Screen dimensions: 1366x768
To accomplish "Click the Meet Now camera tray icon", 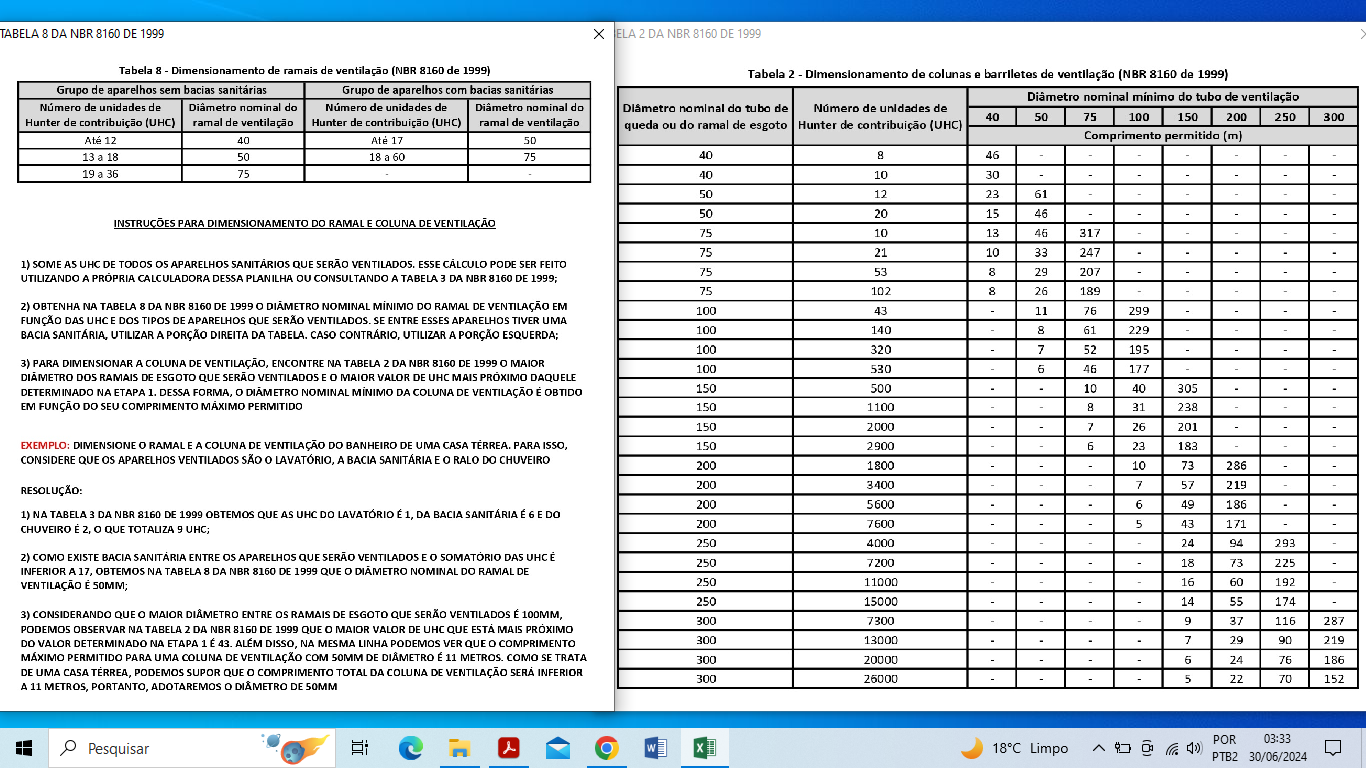I will click(1146, 747).
